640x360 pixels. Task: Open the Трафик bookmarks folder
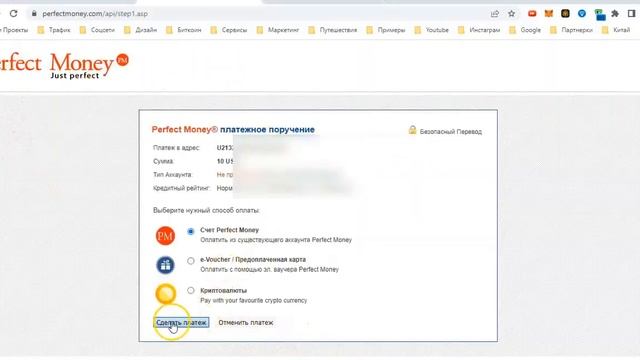[53, 30]
